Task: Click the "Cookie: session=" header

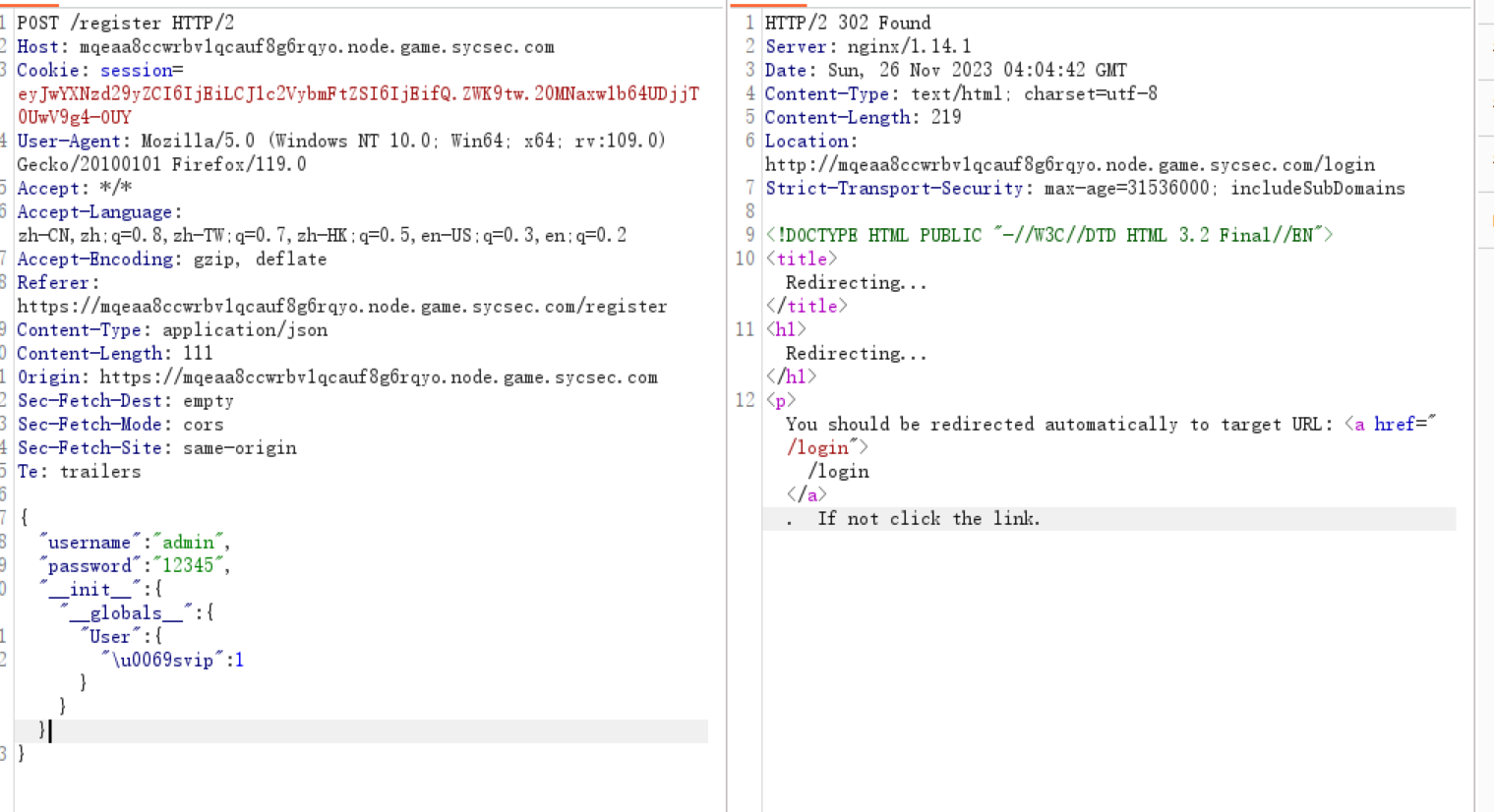Action: [99, 70]
